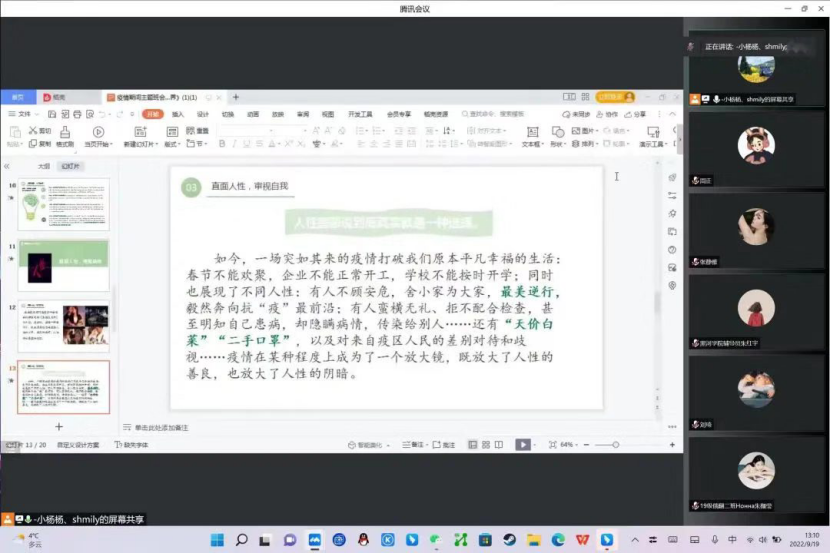Add new slide with plus below thumbnails
Viewport: 830px width, 554px height.
pyautogui.click(x=59, y=427)
